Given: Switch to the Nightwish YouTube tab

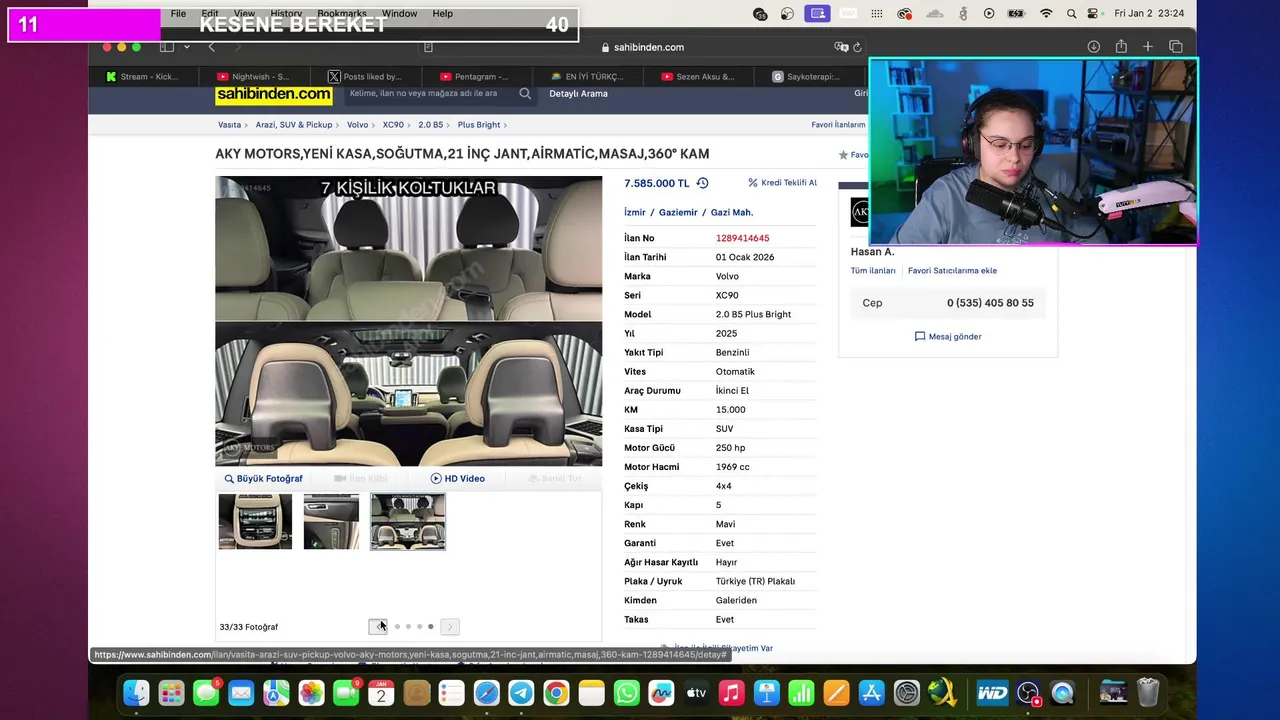Looking at the screenshot, I should click(x=254, y=76).
